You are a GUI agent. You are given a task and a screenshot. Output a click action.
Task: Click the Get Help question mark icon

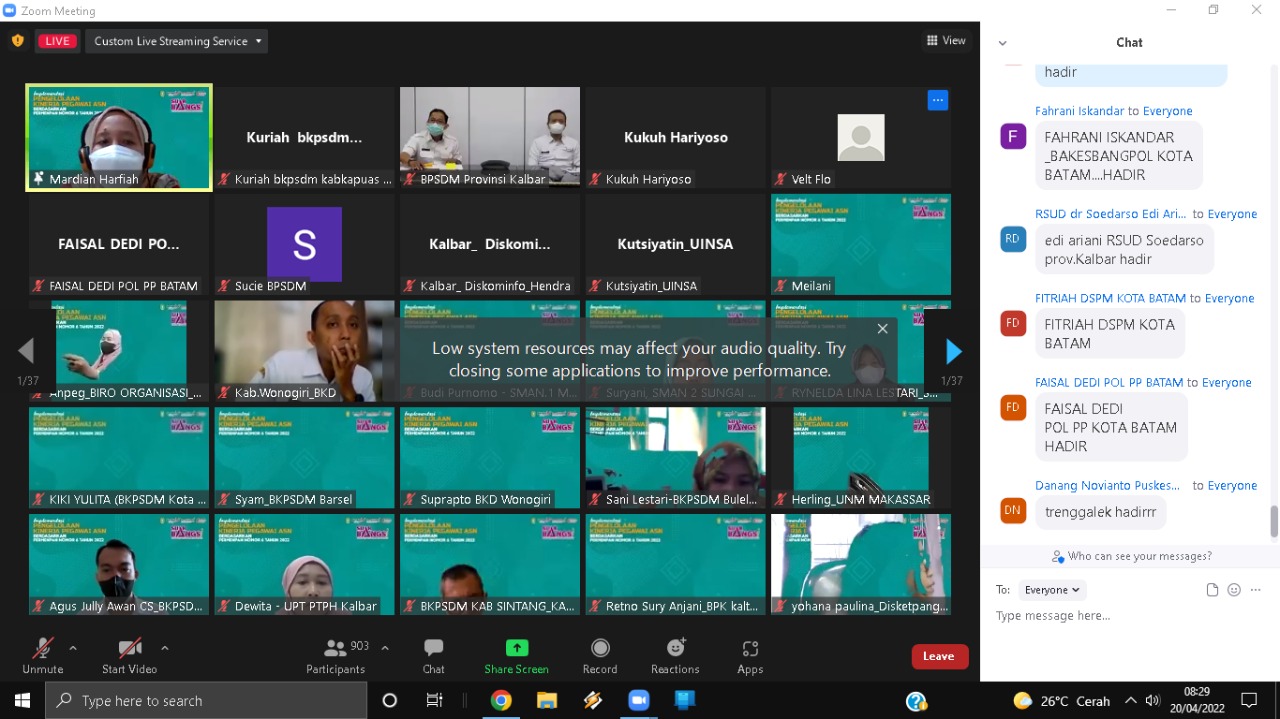(916, 701)
